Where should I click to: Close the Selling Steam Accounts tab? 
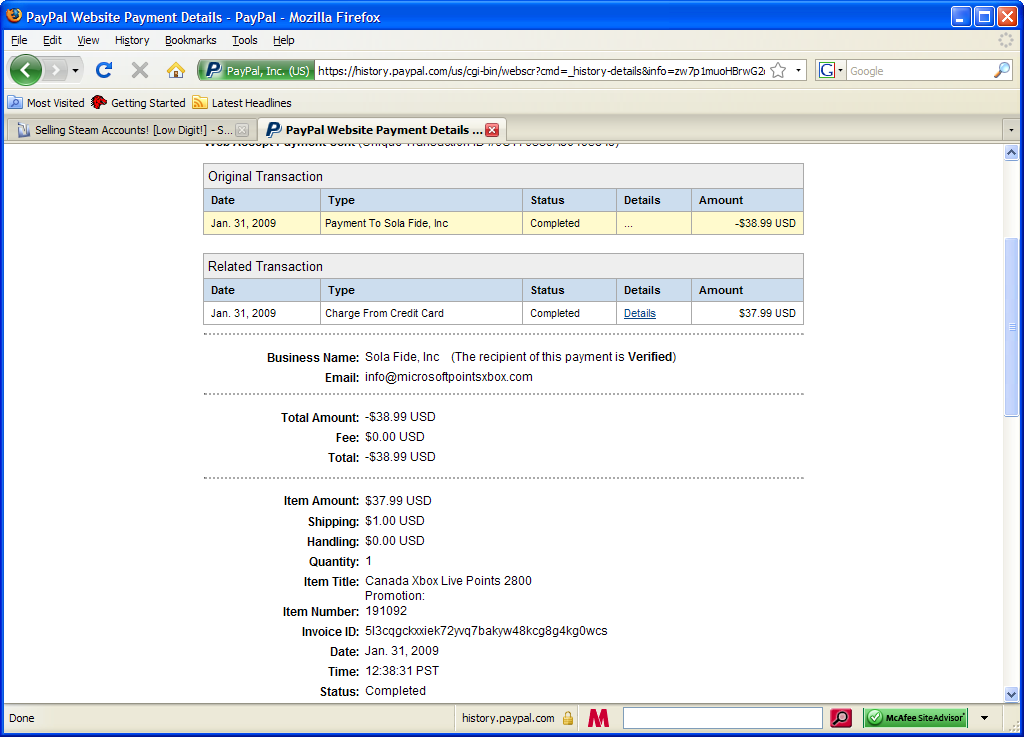pyautogui.click(x=242, y=130)
